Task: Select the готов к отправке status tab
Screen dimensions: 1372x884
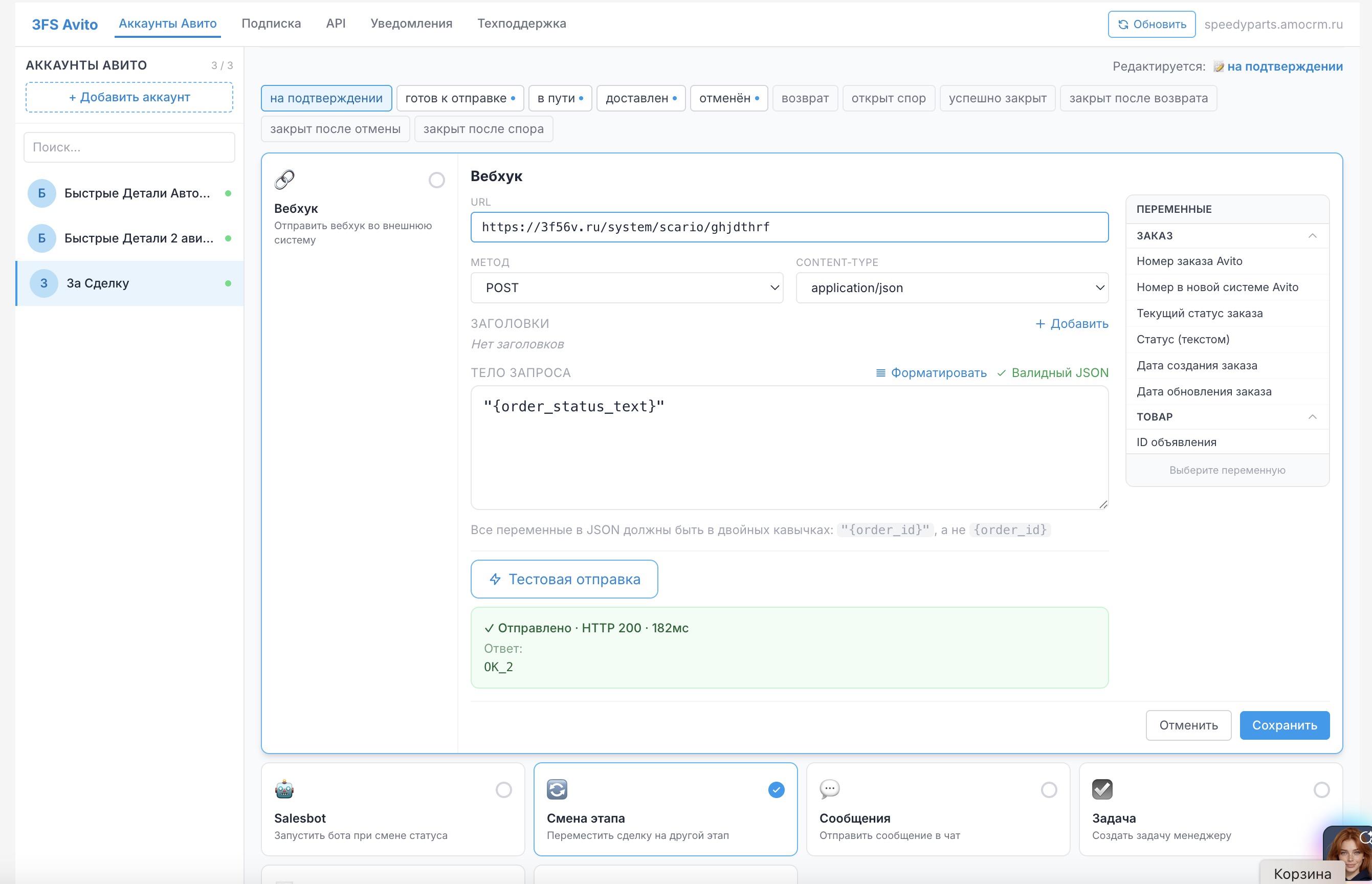Action: pos(460,98)
